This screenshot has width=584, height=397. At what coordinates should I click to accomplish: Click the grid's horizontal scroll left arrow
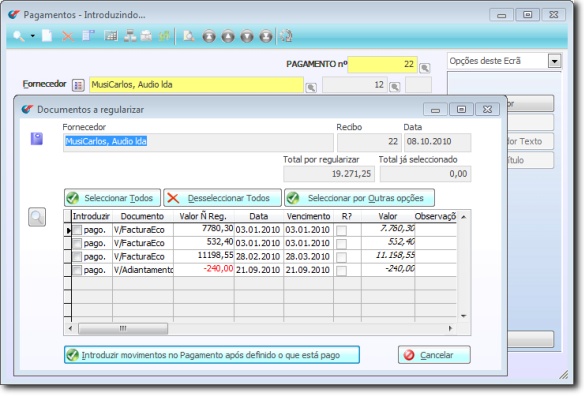point(70,328)
